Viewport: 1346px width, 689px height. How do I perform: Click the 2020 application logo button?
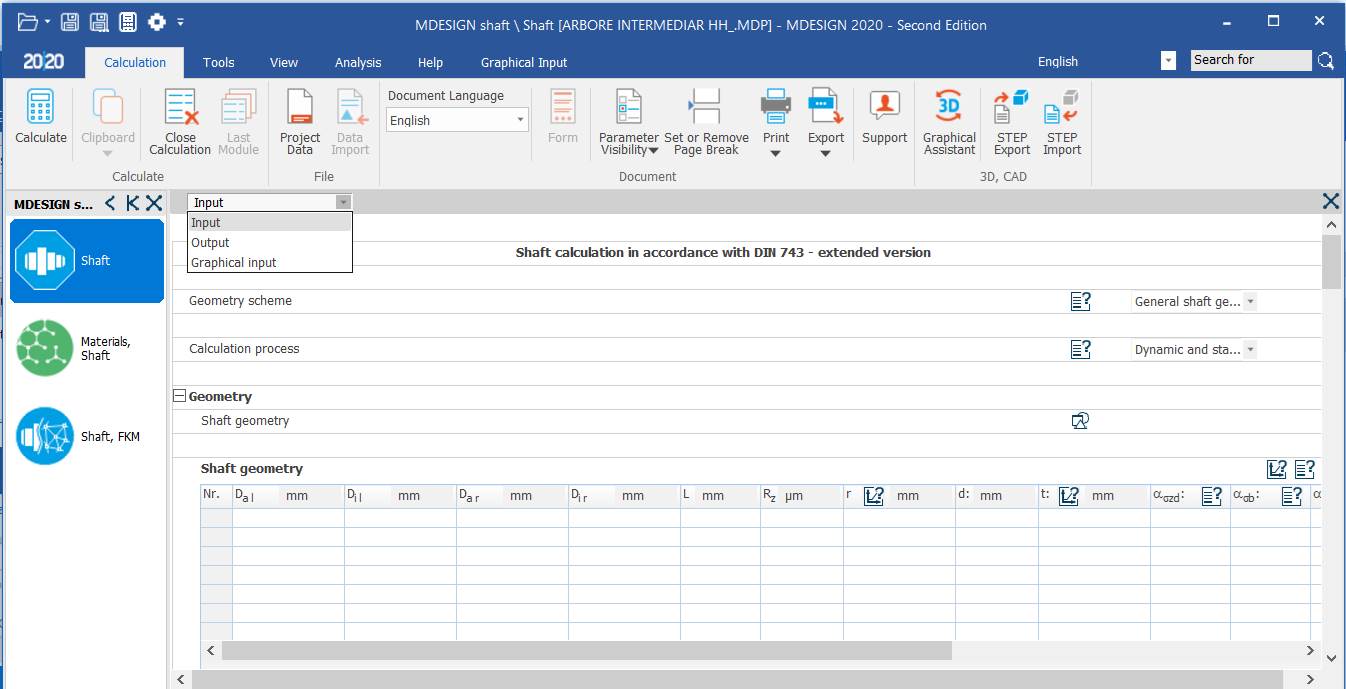coord(43,61)
